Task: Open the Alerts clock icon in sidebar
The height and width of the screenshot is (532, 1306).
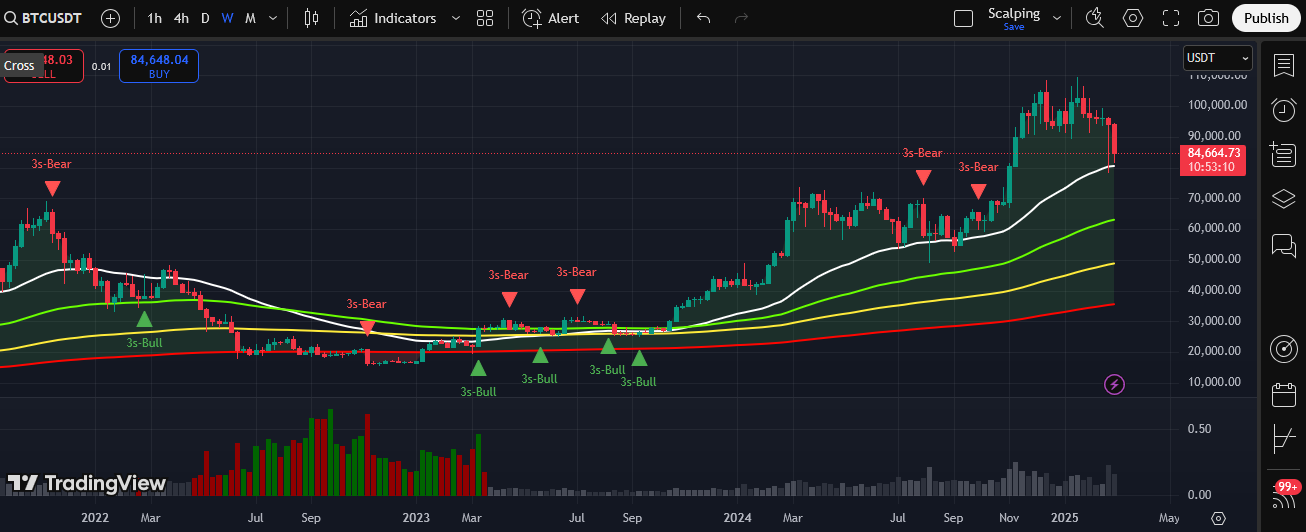Action: click(1284, 110)
